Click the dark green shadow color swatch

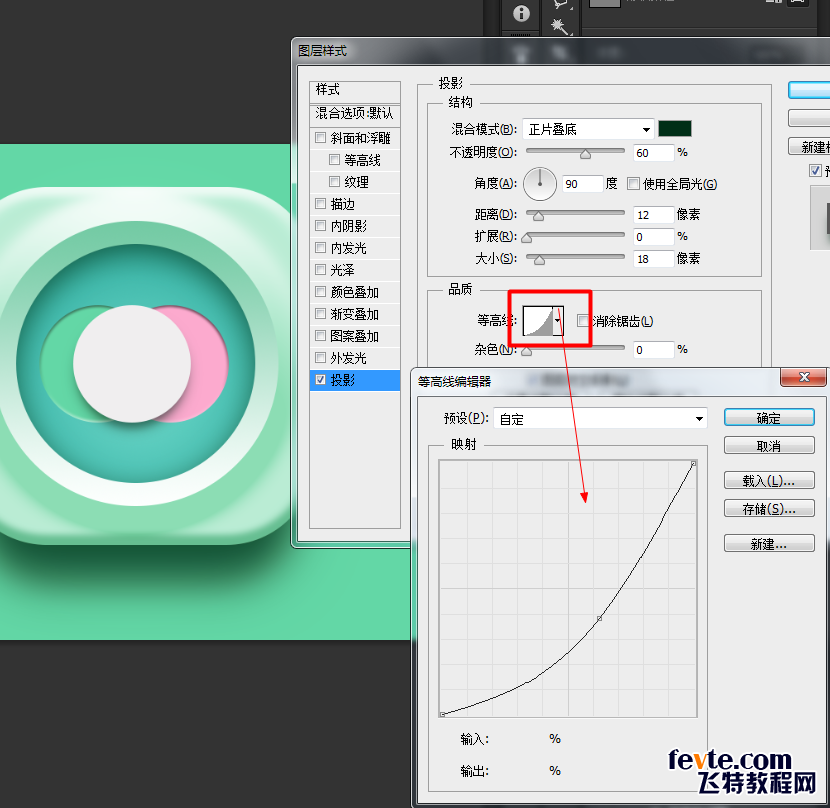click(x=674, y=129)
